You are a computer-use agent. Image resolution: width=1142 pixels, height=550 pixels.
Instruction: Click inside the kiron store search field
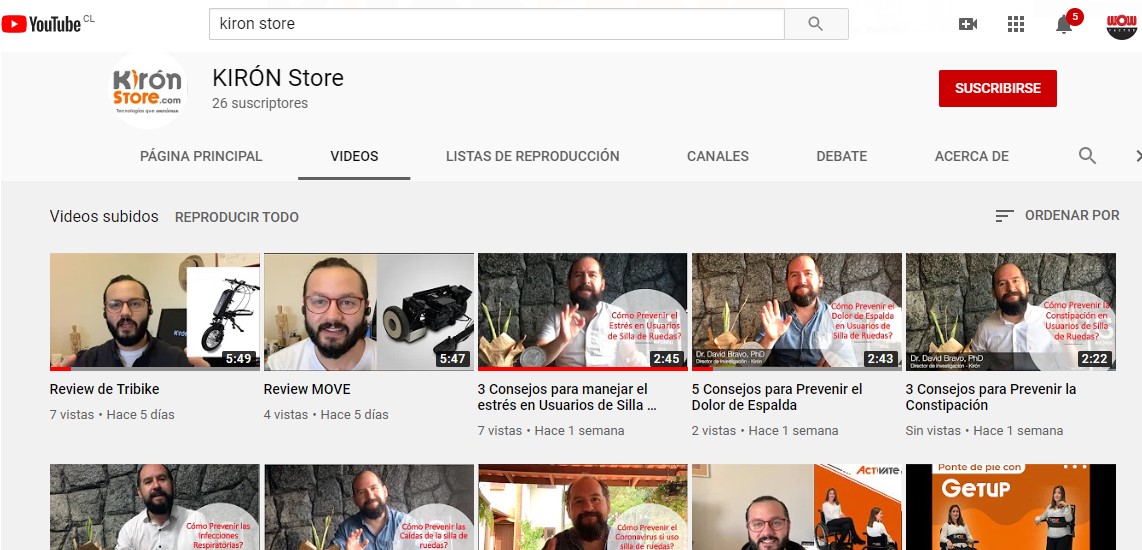coord(495,24)
